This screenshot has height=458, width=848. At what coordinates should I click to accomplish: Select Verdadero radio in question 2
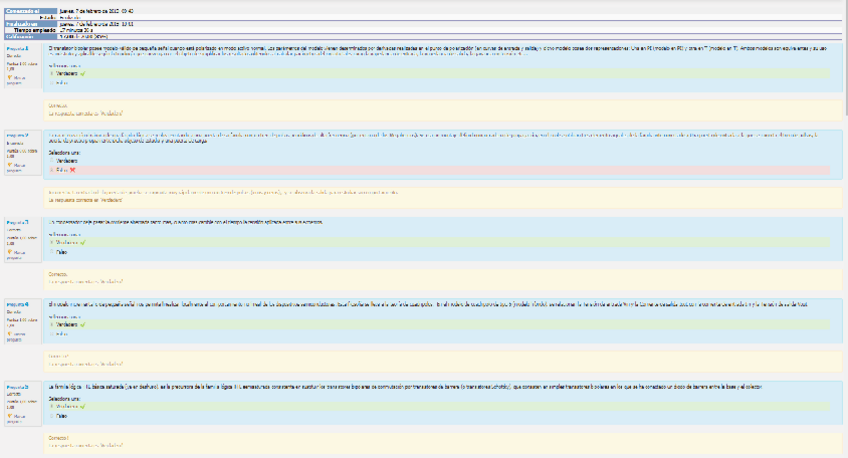click(52, 161)
